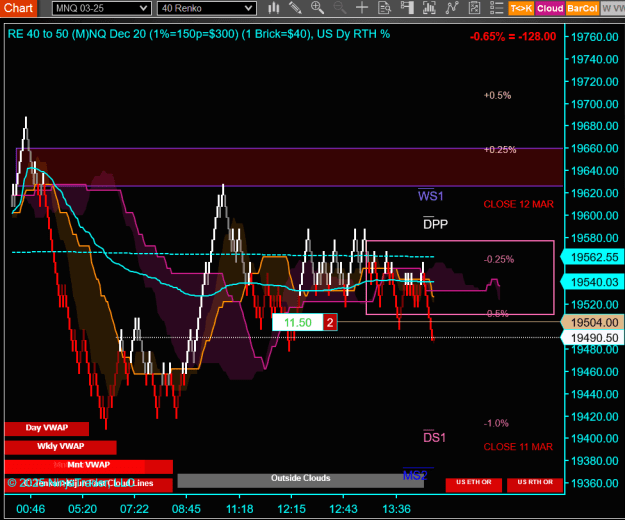Toggle the BarCol button
This screenshot has height=520, width=625.
(582, 8)
